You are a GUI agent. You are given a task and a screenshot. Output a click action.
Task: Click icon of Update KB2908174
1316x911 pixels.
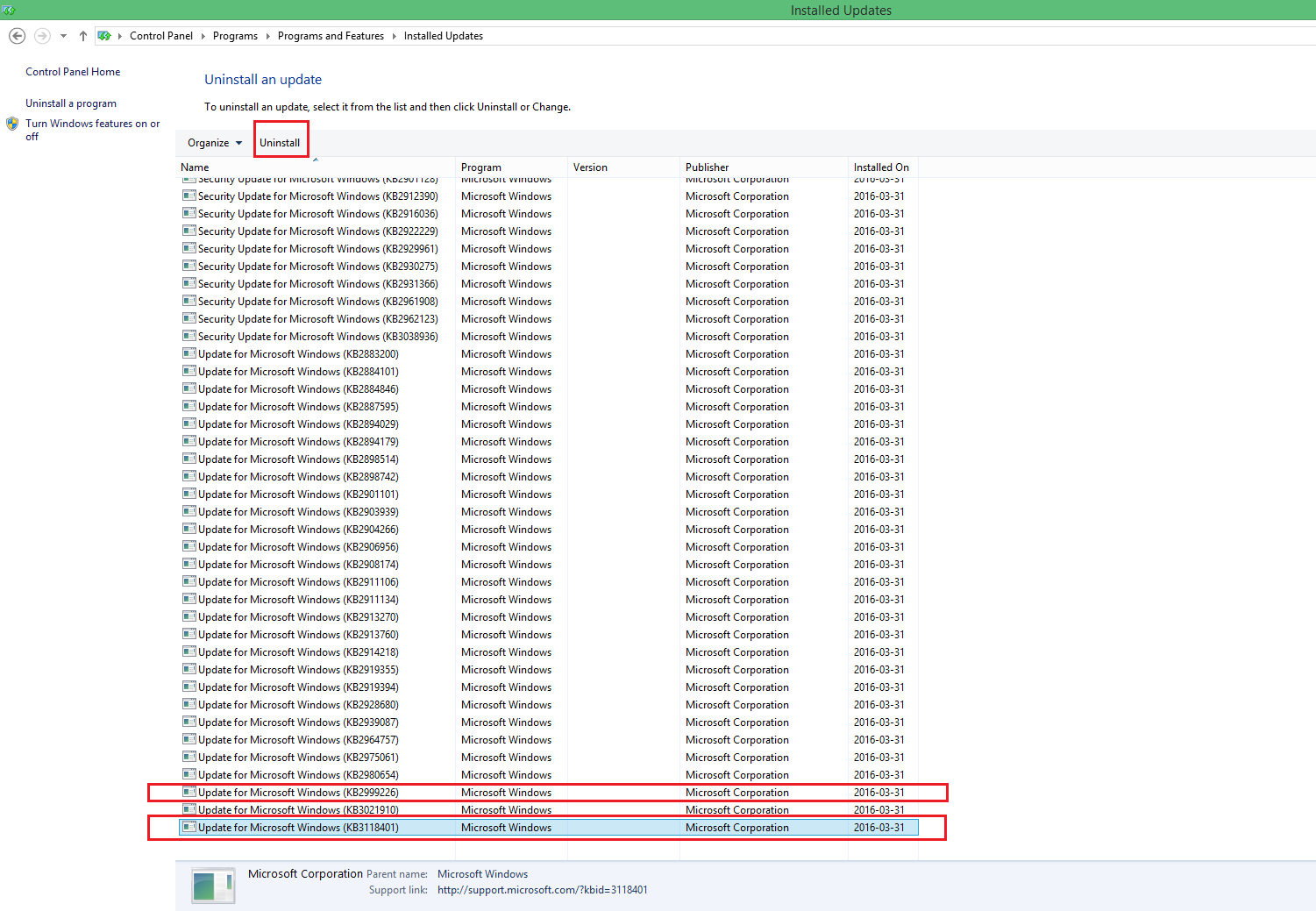[189, 564]
